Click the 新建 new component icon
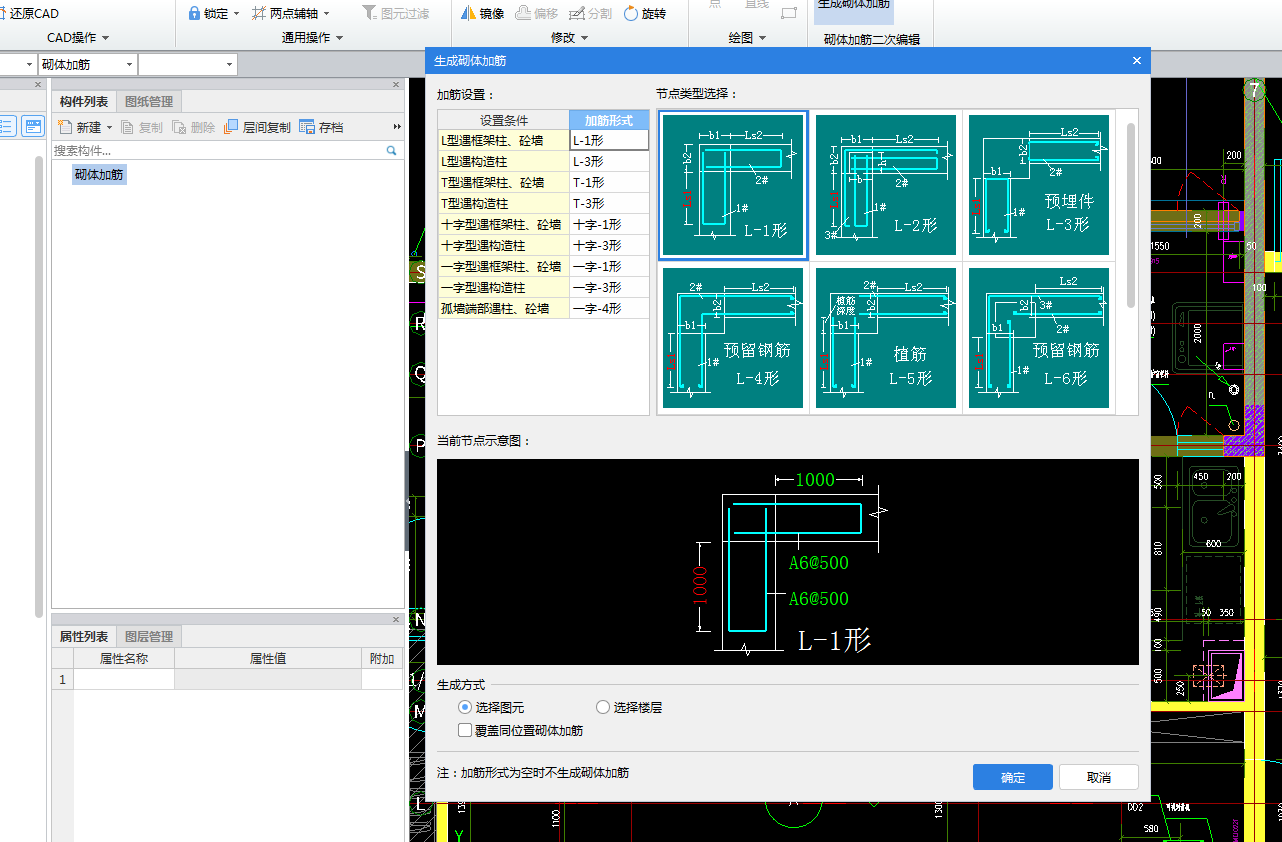Viewport: 1282px width, 842px height. coord(65,127)
